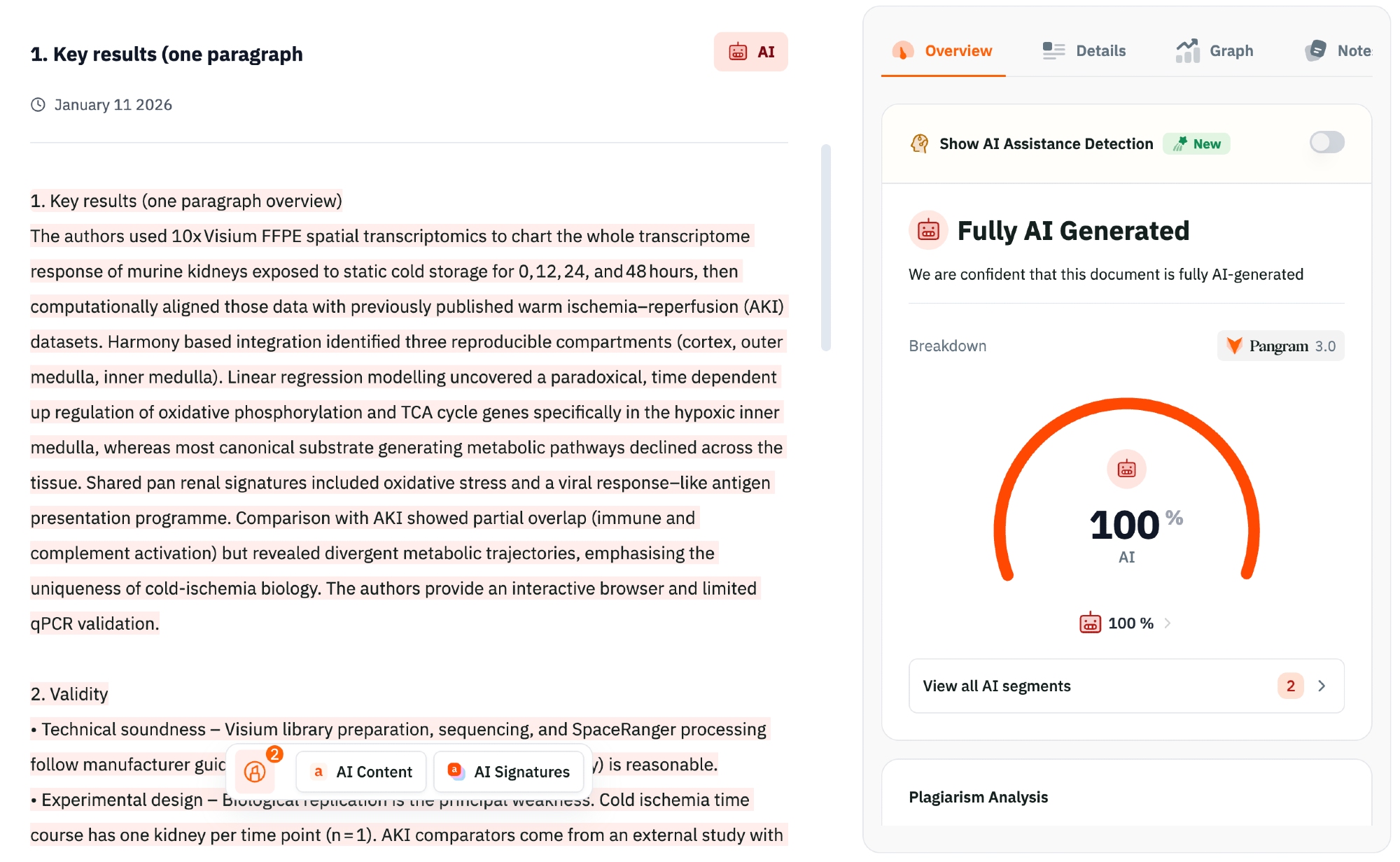Image resolution: width=1400 pixels, height=862 pixels.
Task: Click the robot icon inside the gauge
Action: point(1126,469)
